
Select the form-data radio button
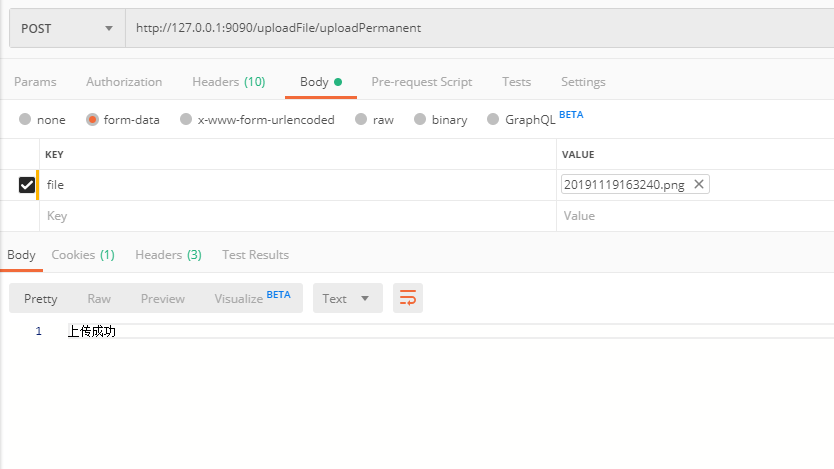click(92, 119)
